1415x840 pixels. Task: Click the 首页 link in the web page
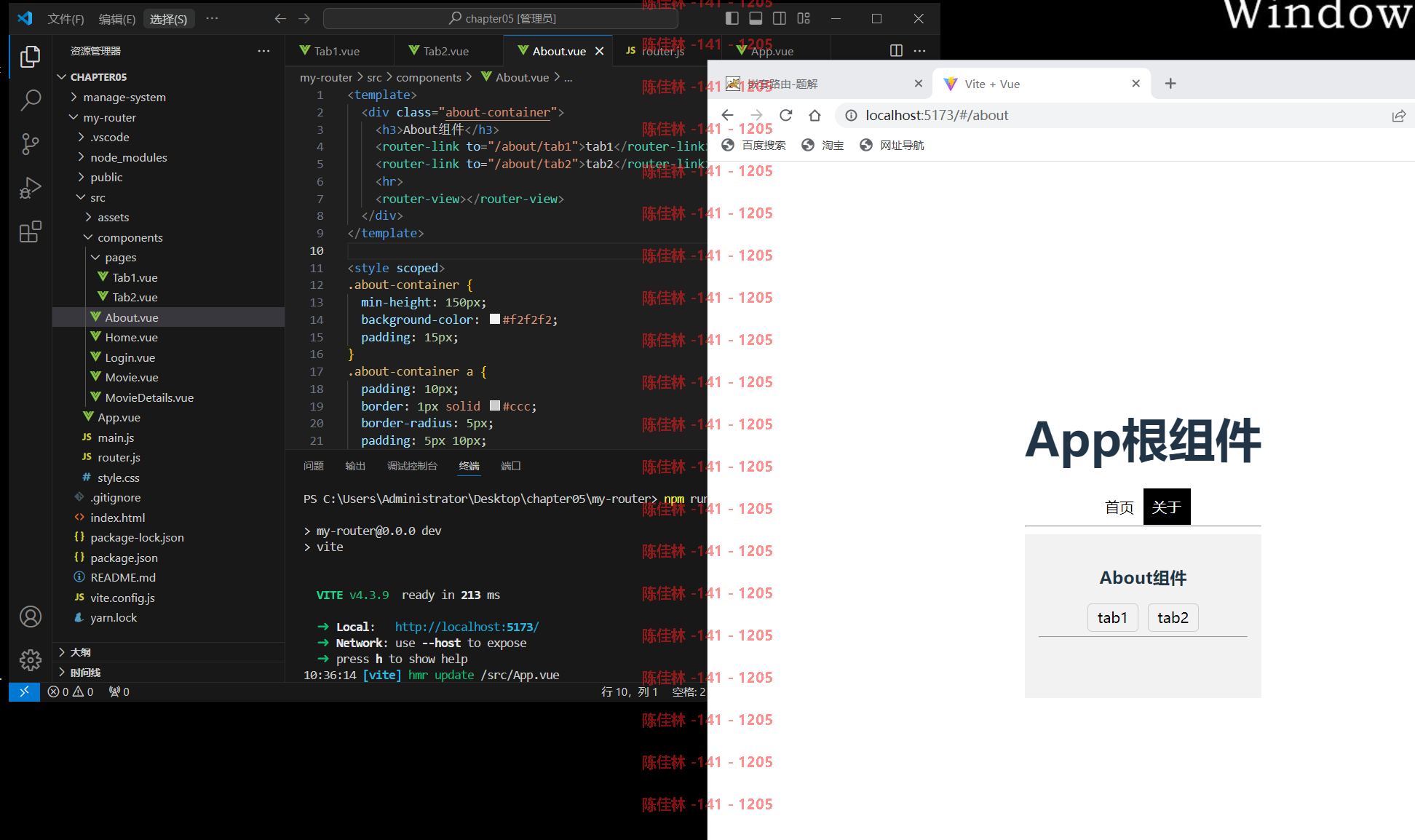pos(1119,507)
